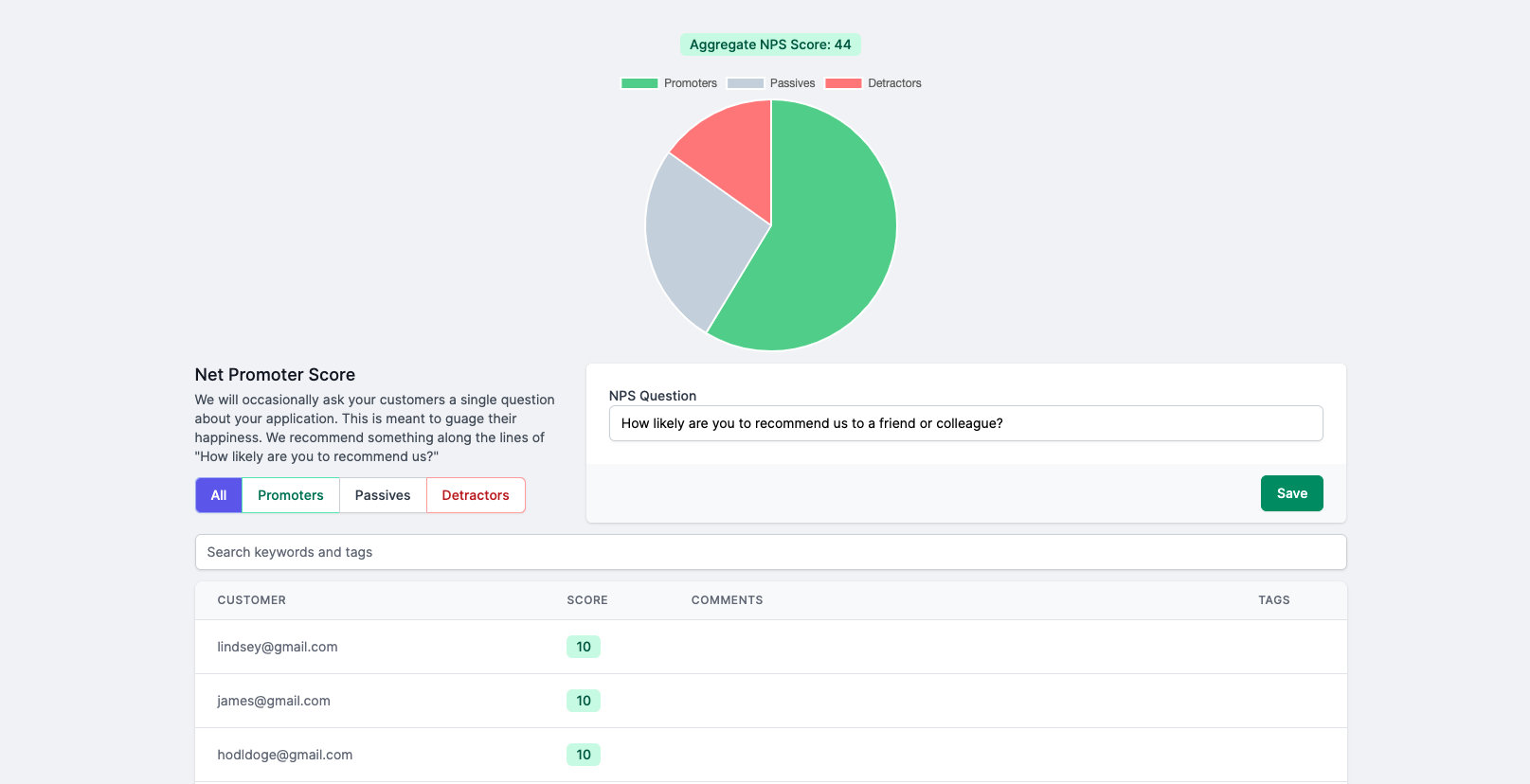Click the Passives legend label text
This screenshot has height=784, width=1530.
[792, 83]
